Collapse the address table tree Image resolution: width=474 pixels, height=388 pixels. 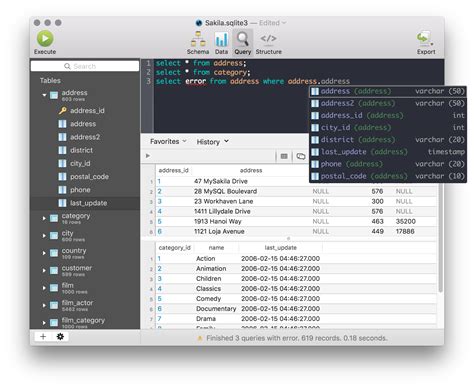click(x=44, y=95)
